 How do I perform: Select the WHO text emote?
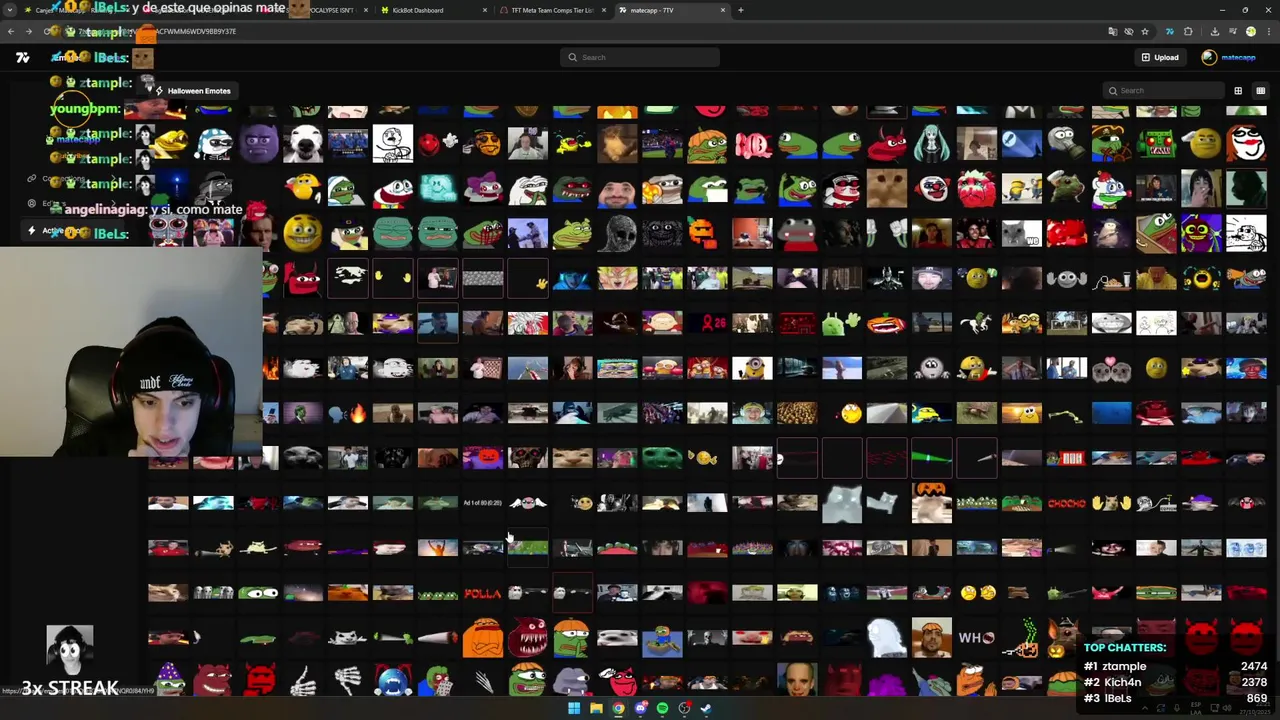(x=976, y=638)
